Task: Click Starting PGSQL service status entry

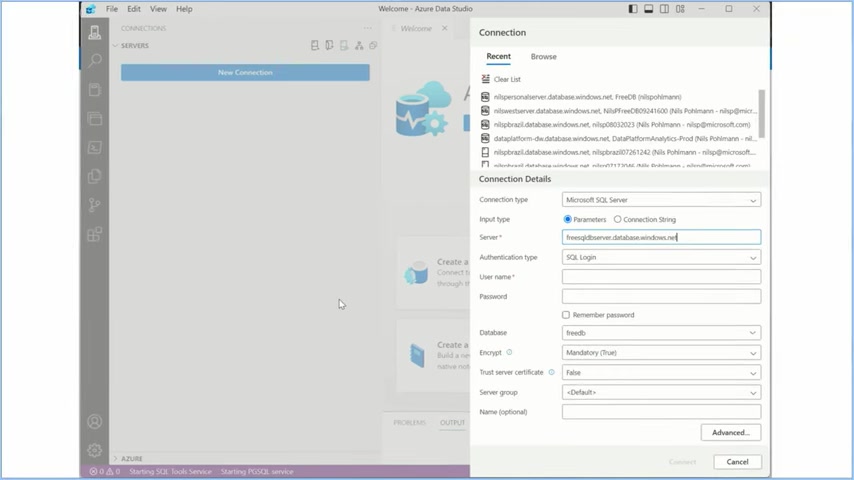Action: [257, 471]
